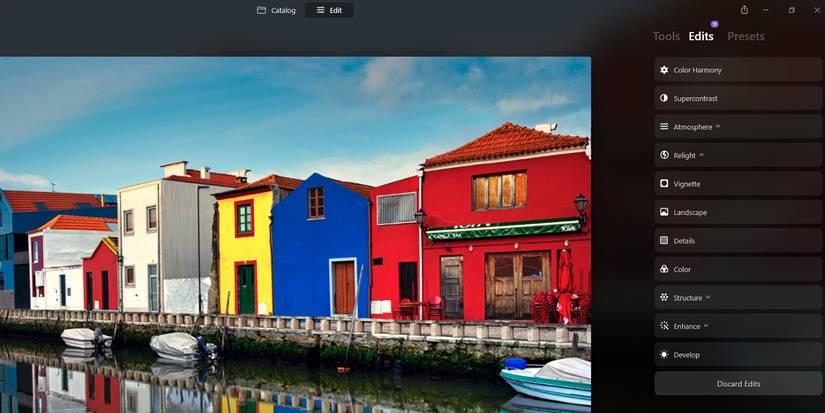Open the Presets panel tab
The width and height of the screenshot is (825, 413).
[746, 36]
